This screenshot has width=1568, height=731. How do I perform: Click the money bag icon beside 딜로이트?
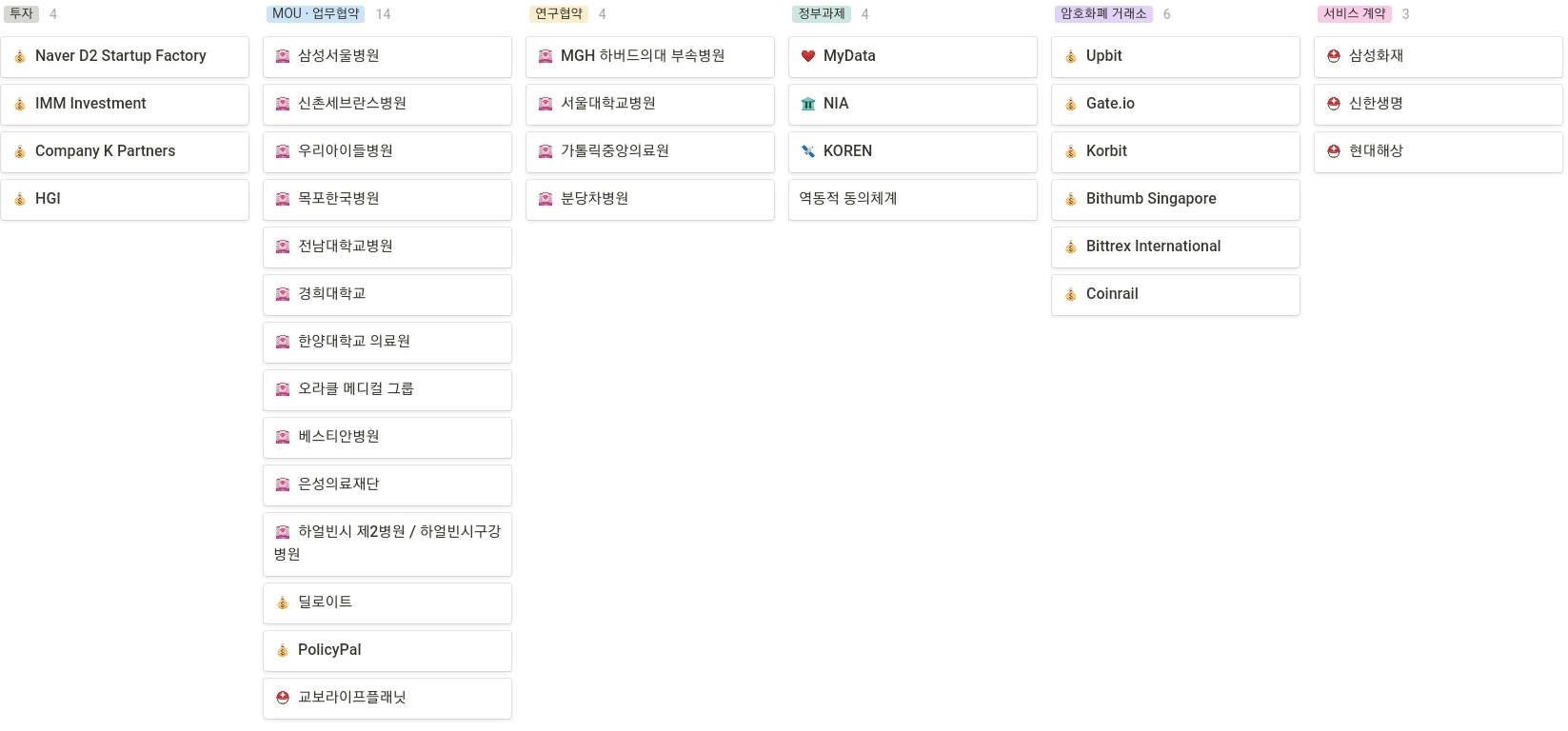pyautogui.click(x=283, y=603)
